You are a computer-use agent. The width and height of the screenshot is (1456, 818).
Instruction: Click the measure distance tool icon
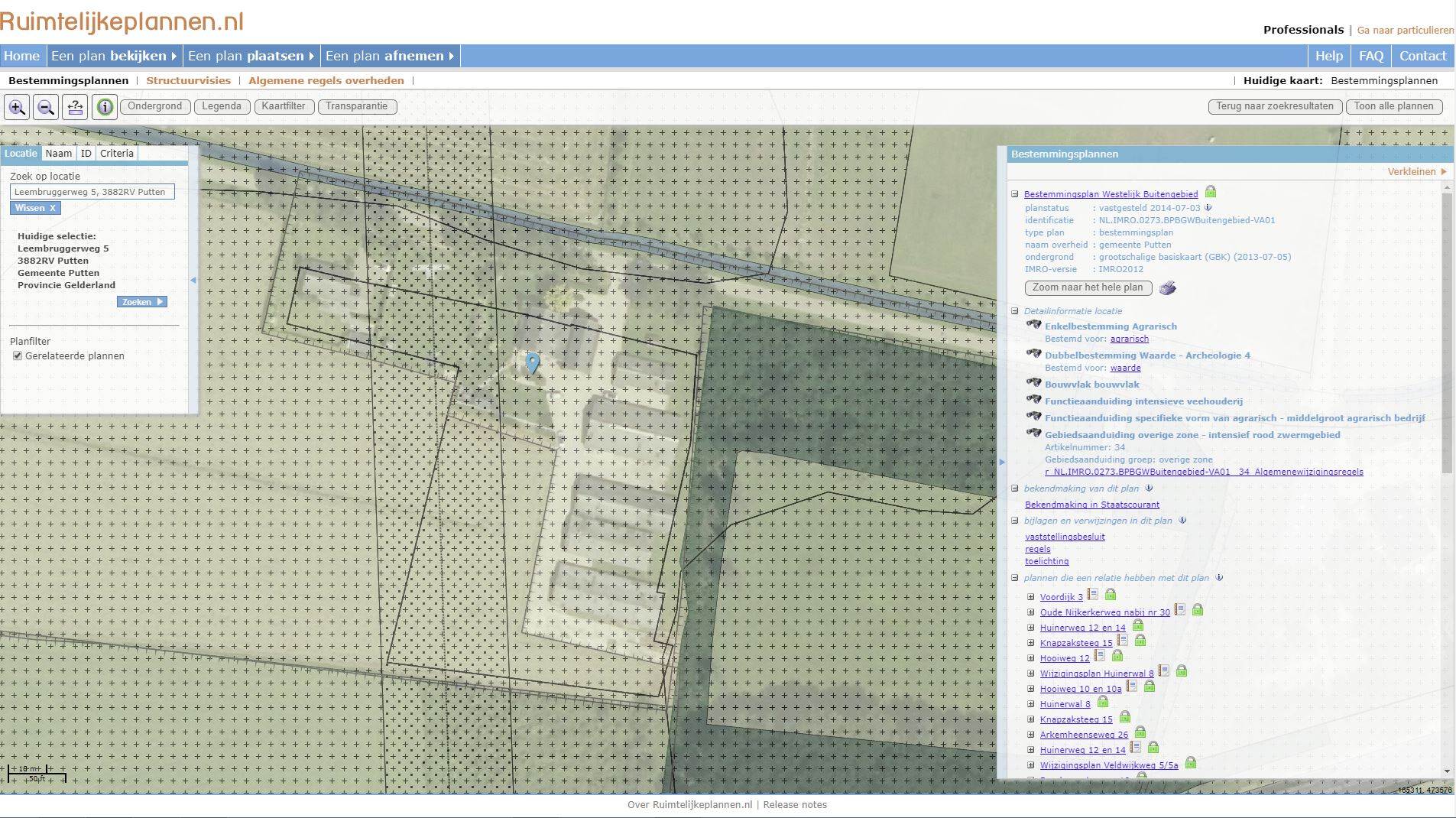pos(75,107)
